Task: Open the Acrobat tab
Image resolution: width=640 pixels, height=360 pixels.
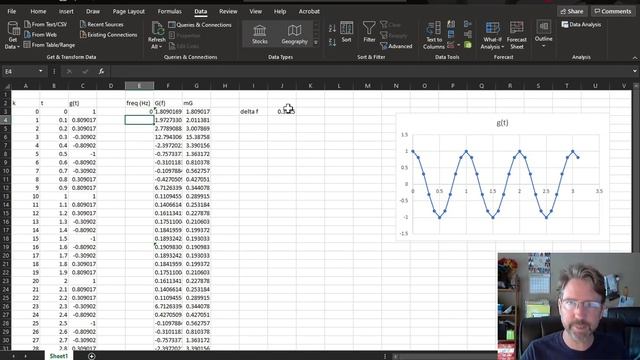Action: click(x=309, y=11)
